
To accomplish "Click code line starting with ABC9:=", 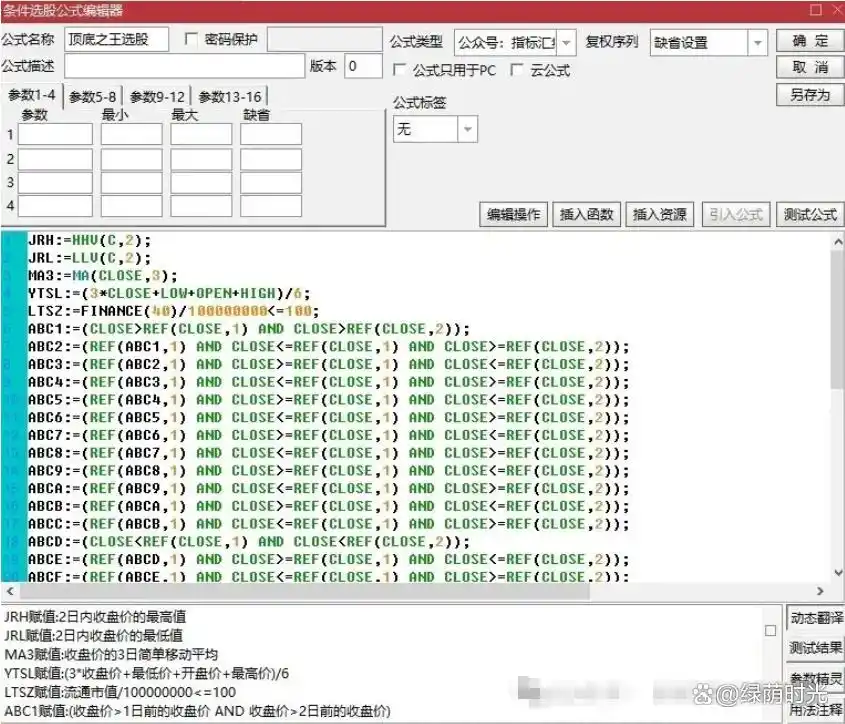I will point(329,471).
